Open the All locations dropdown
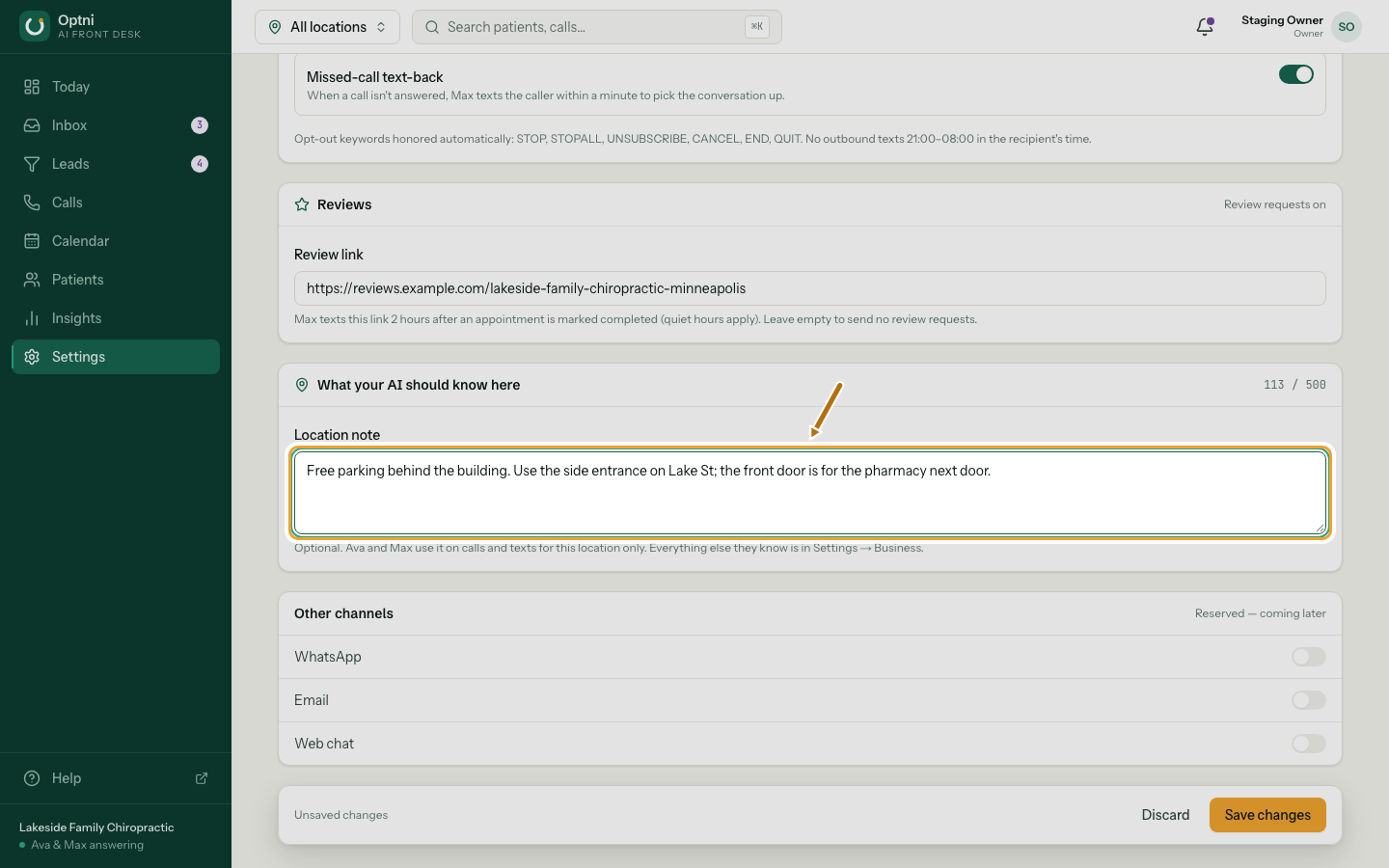Image resolution: width=1389 pixels, height=868 pixels. (x=327, y=27)
